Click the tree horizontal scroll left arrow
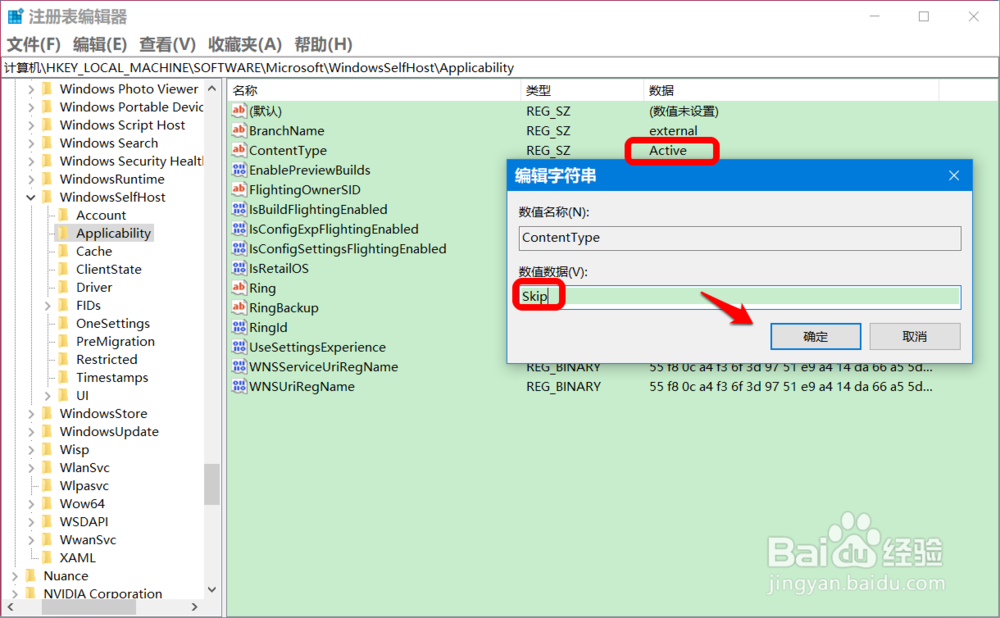Viewport: 1000px width, 618px height. pos(10,607)
